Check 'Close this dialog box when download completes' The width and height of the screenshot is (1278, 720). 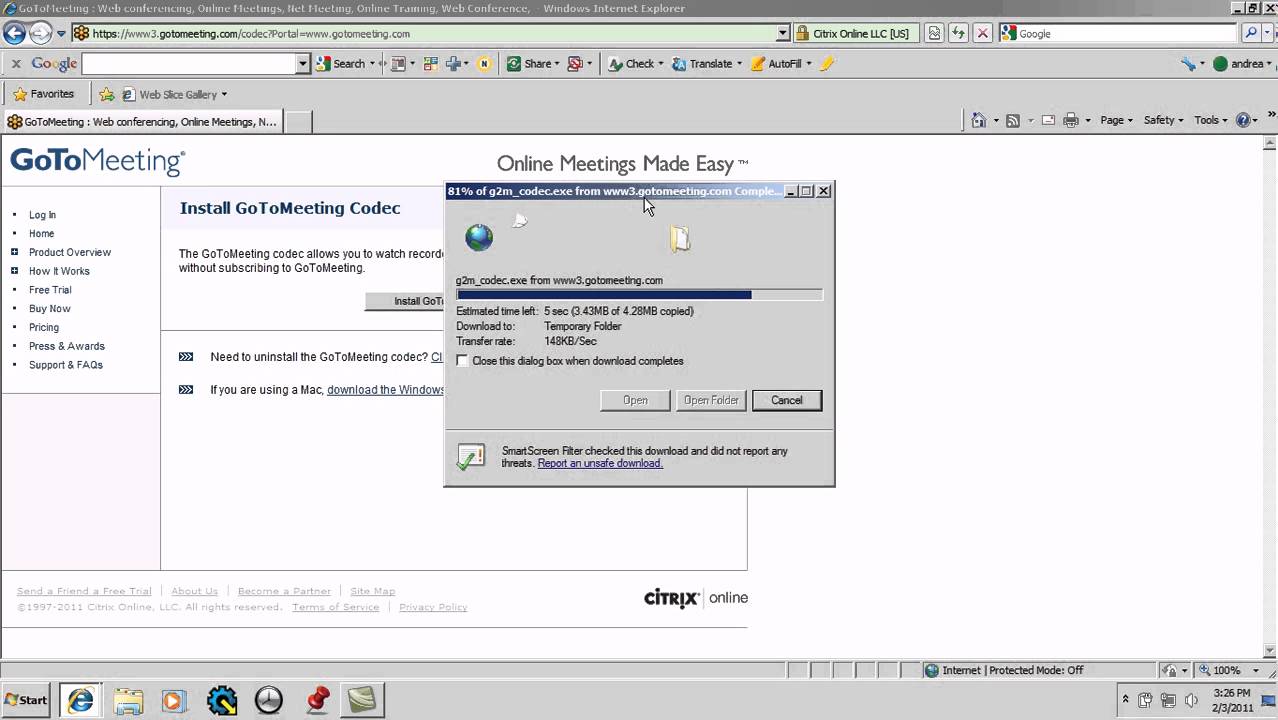[x=462, y=361]
